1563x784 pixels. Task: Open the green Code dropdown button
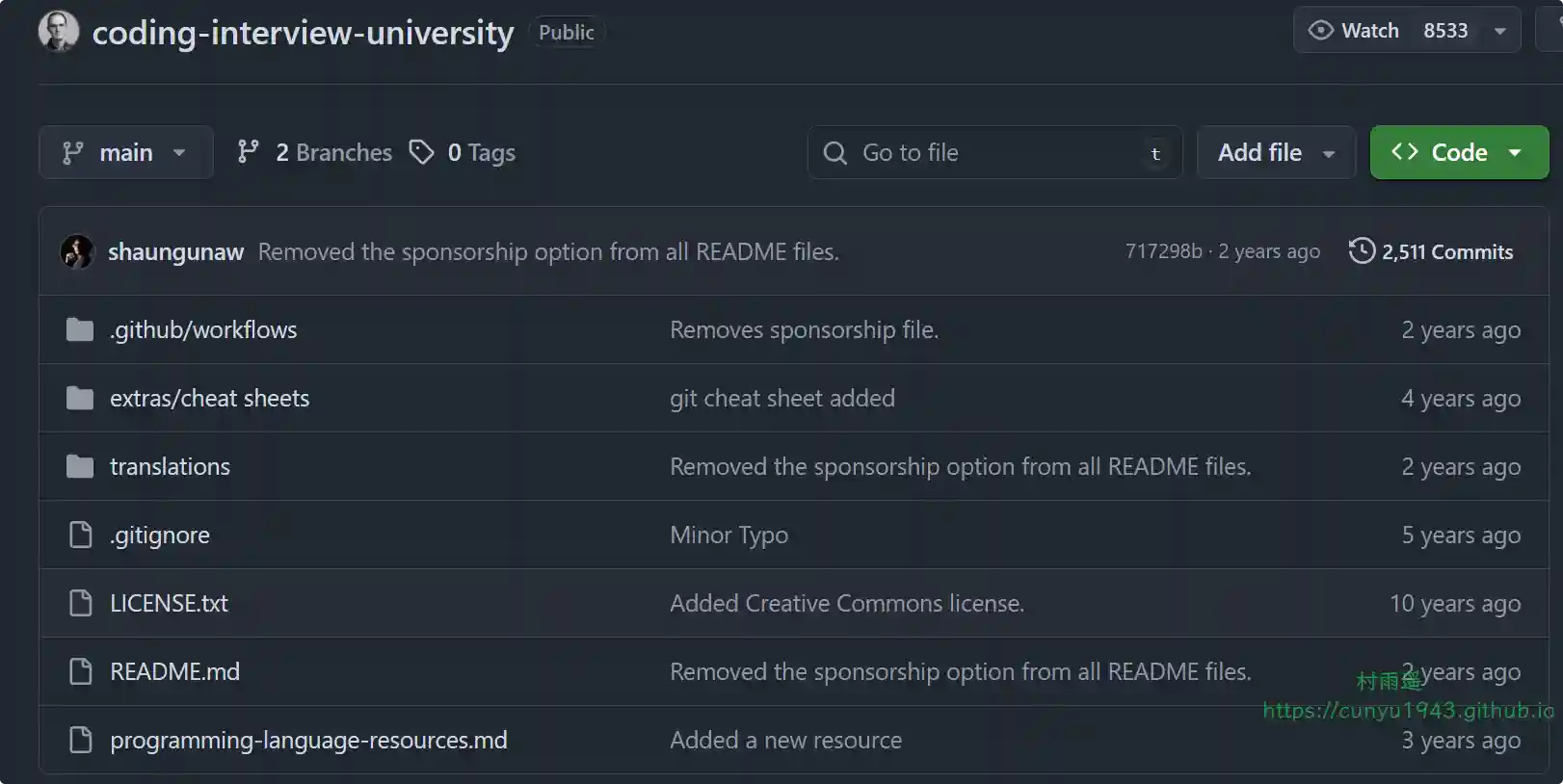[1458, 152]
